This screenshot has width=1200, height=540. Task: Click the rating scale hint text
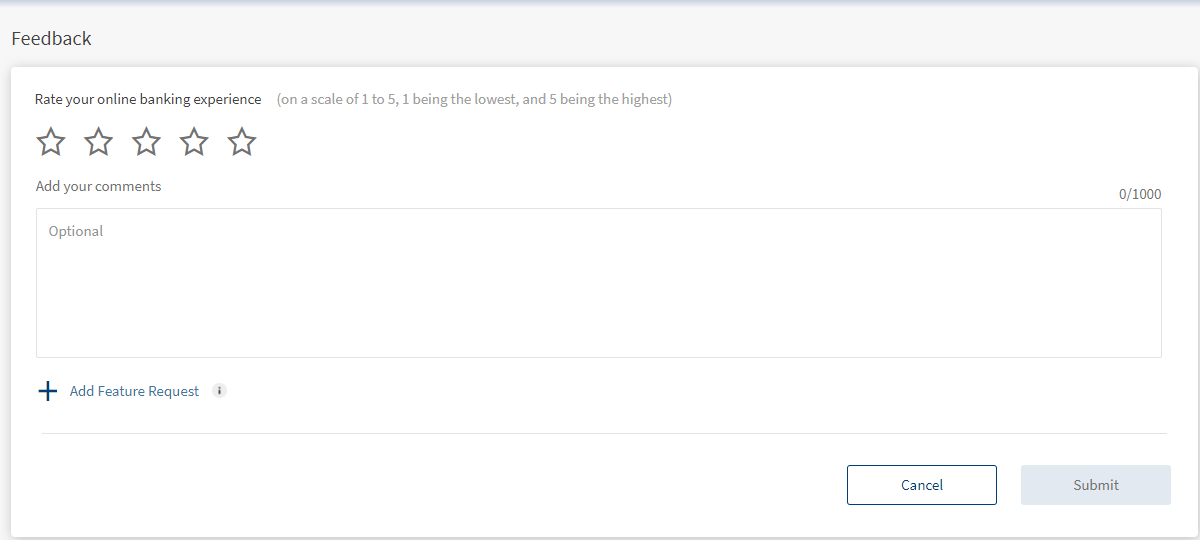(x=474, y=99)
